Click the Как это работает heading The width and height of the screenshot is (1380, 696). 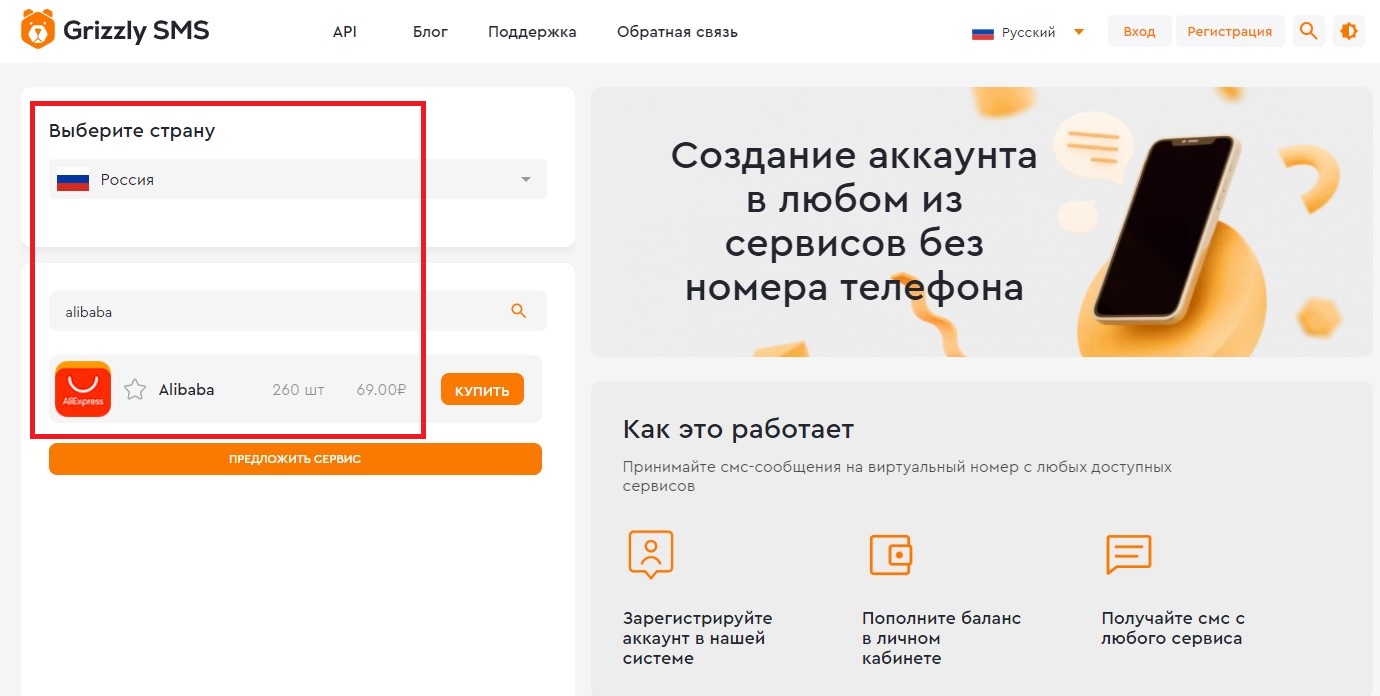coord(738,430)
